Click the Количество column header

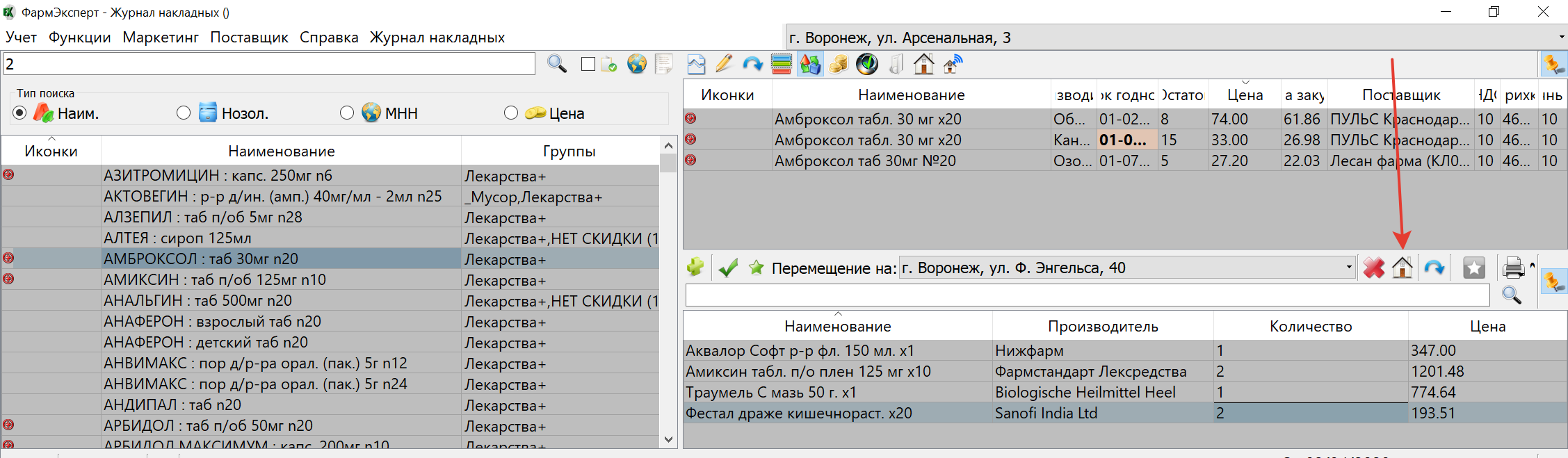pos(1310,327)
